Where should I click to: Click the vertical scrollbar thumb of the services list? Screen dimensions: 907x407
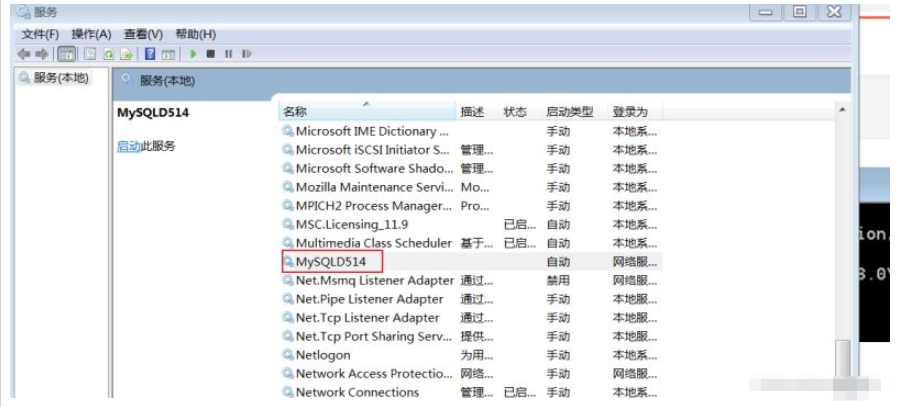[844, 360]
